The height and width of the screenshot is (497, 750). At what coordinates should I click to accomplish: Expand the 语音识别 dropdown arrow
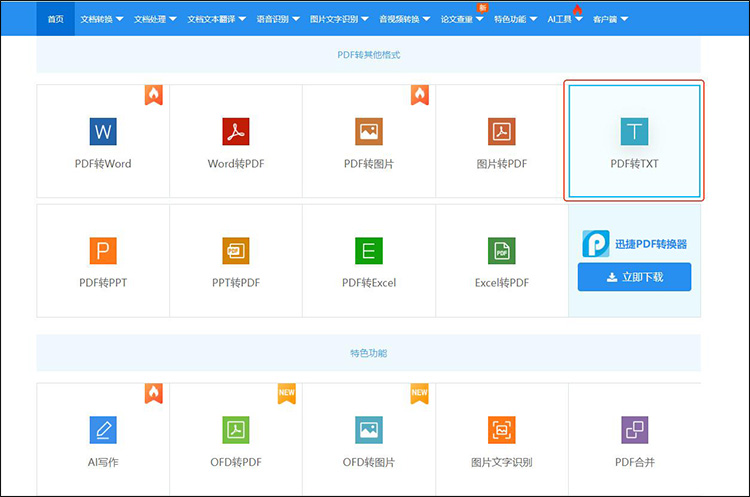[296, 19]
